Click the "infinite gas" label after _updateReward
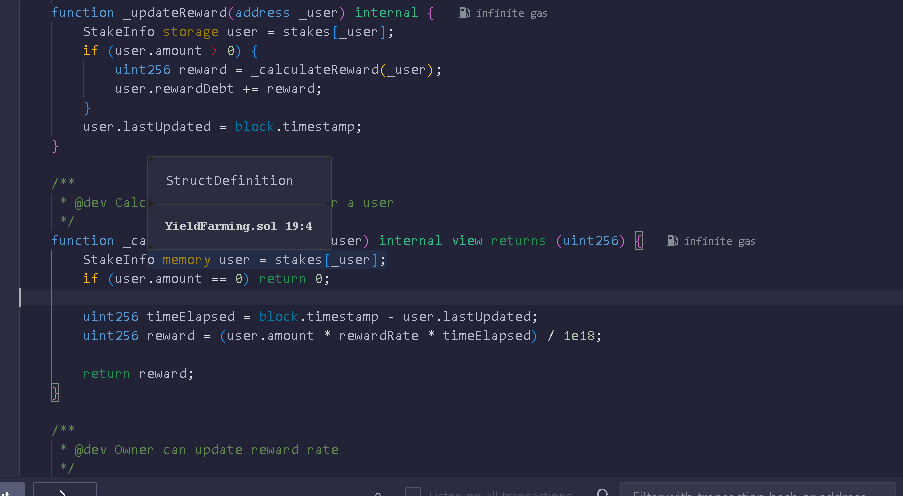 (x=511, y=13)
